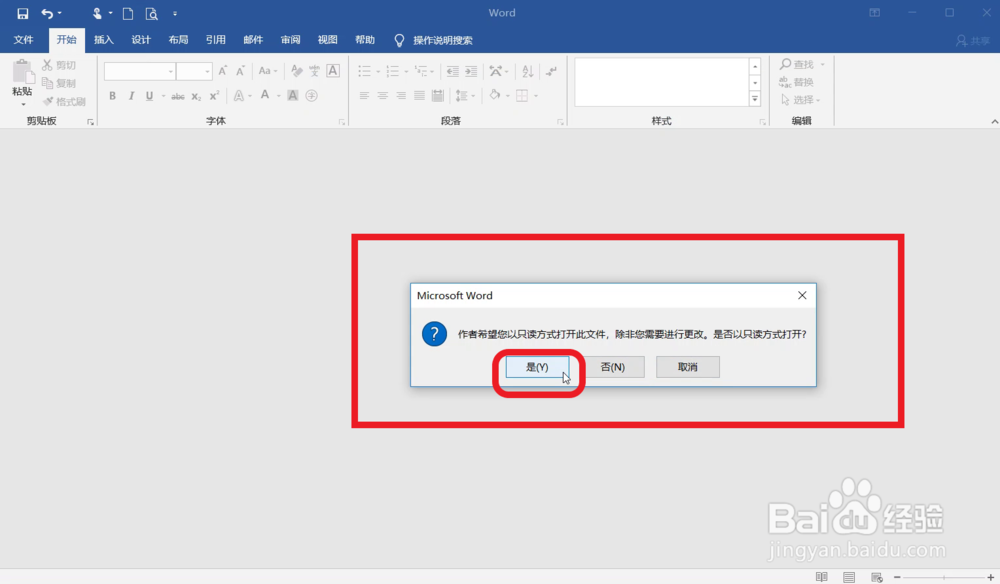Image resolution: width=1000 pixels, height=584 pixels.
Task: Click the Copy (复制) button
Action: (x=59, y=83)
